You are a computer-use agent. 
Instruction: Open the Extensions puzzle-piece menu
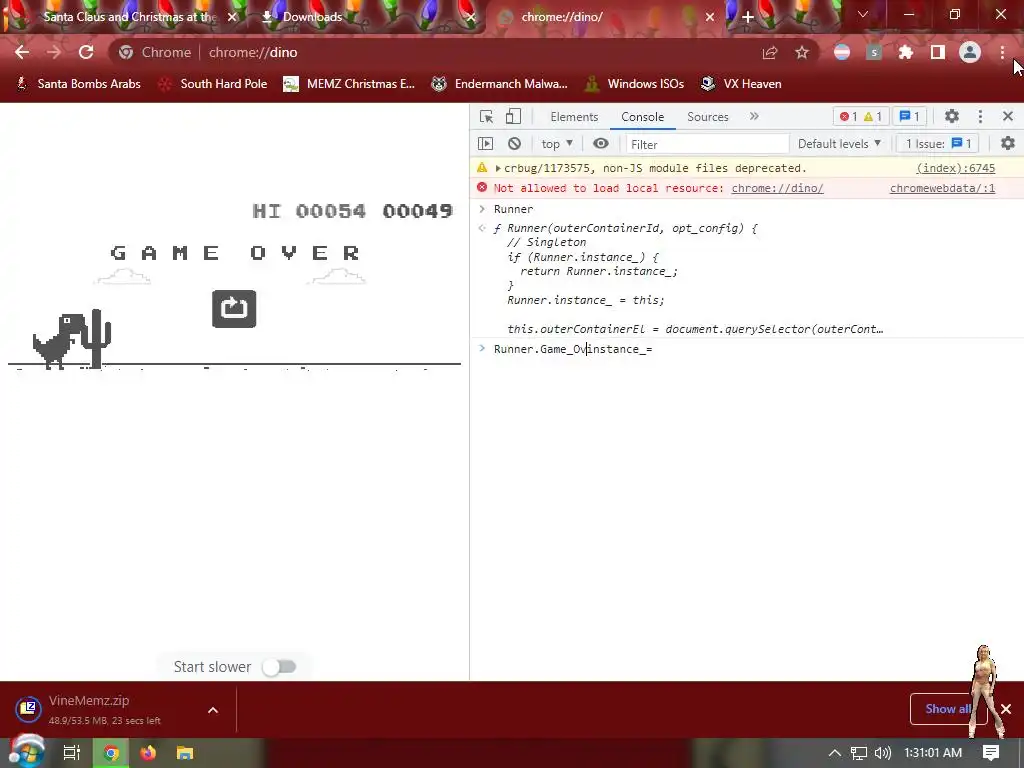click(x=906, y=52)
